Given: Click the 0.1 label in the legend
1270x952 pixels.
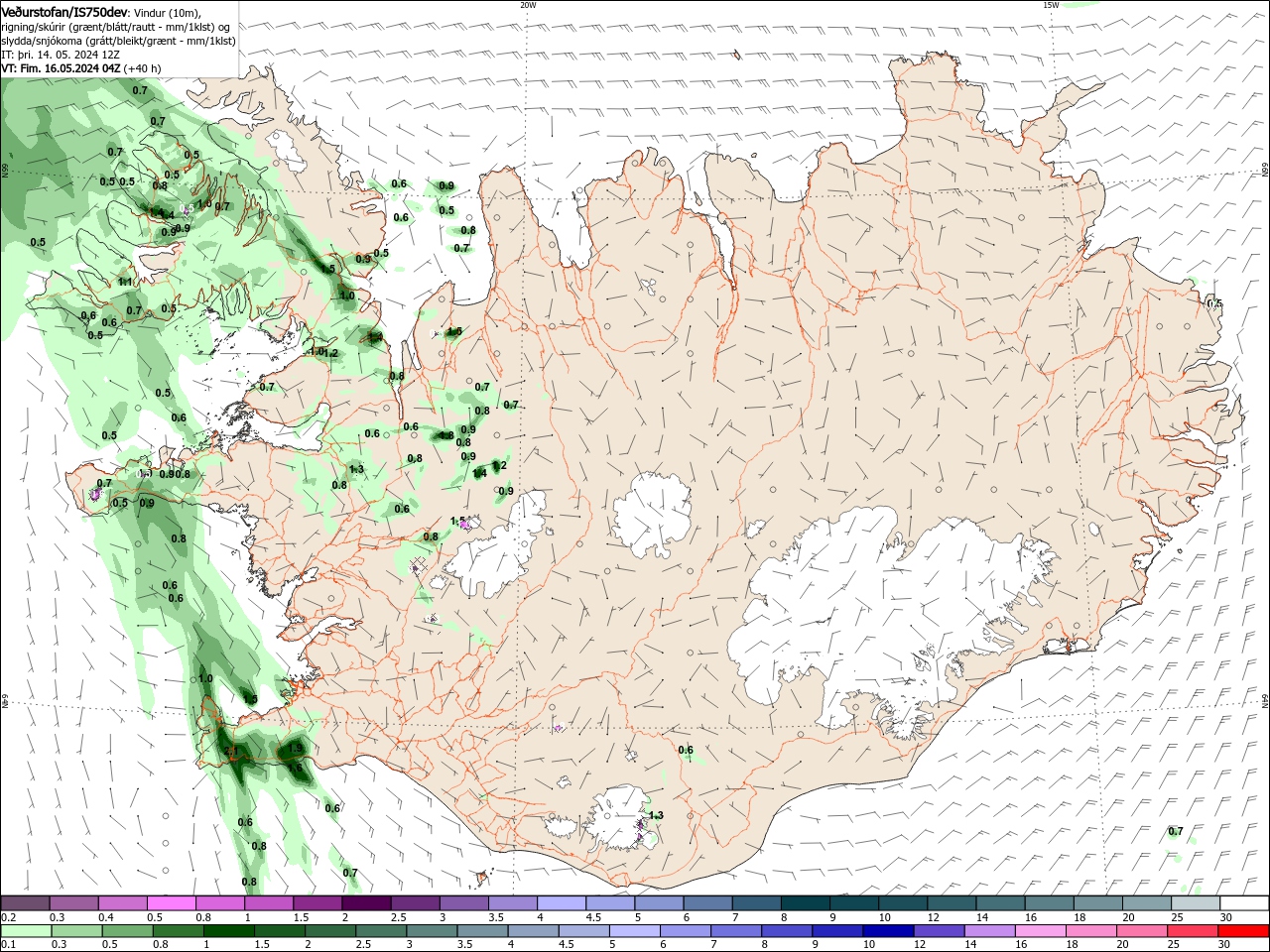Looking at the screenshot, I should point(8,945).
